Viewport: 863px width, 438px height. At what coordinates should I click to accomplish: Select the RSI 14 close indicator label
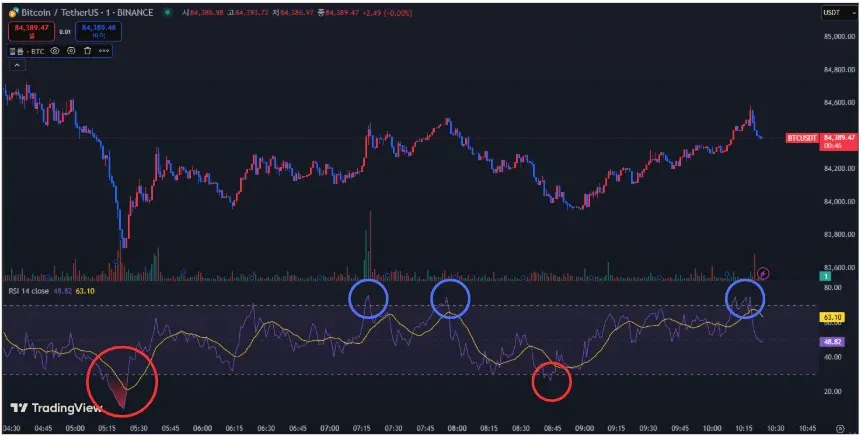29,291
